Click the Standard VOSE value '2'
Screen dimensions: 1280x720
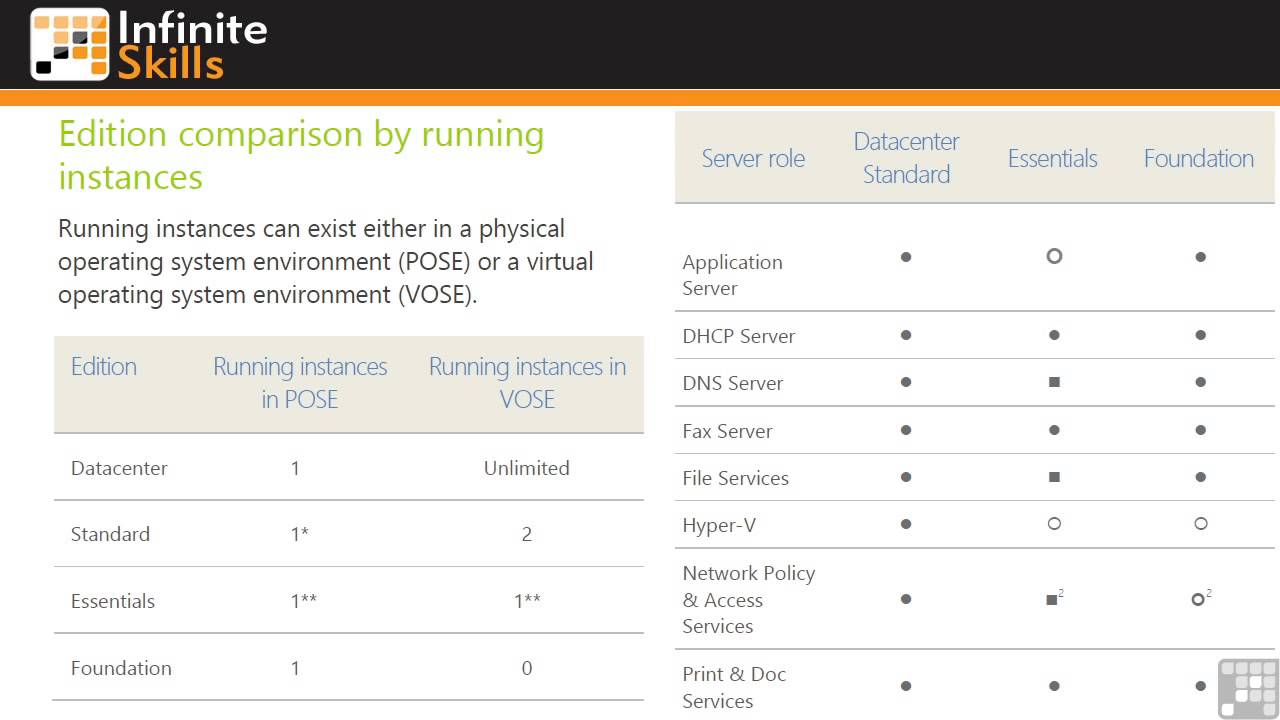click(527, 534)
